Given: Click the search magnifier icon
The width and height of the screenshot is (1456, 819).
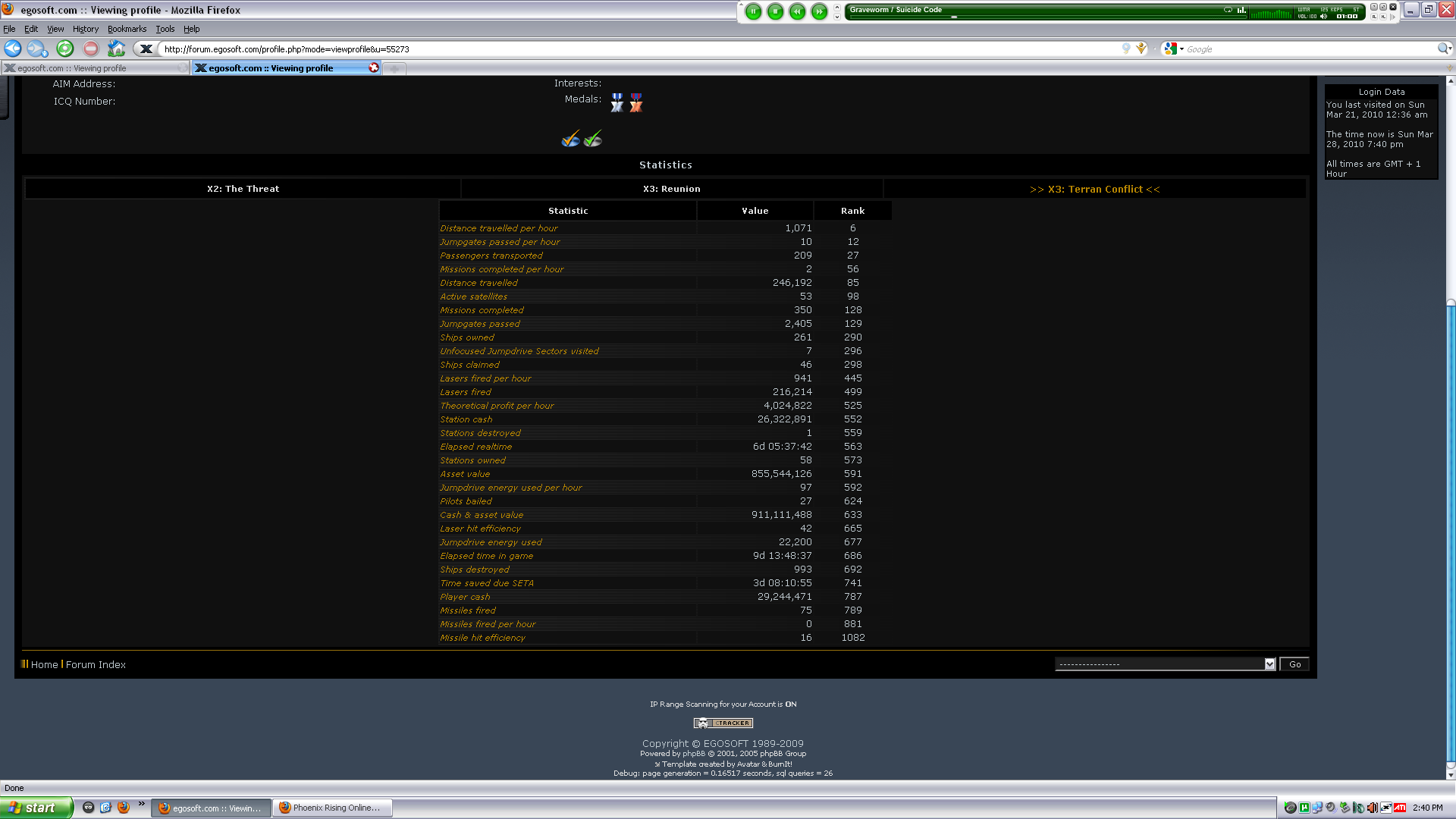Looking at the screenshot, I should [1444, 49].
